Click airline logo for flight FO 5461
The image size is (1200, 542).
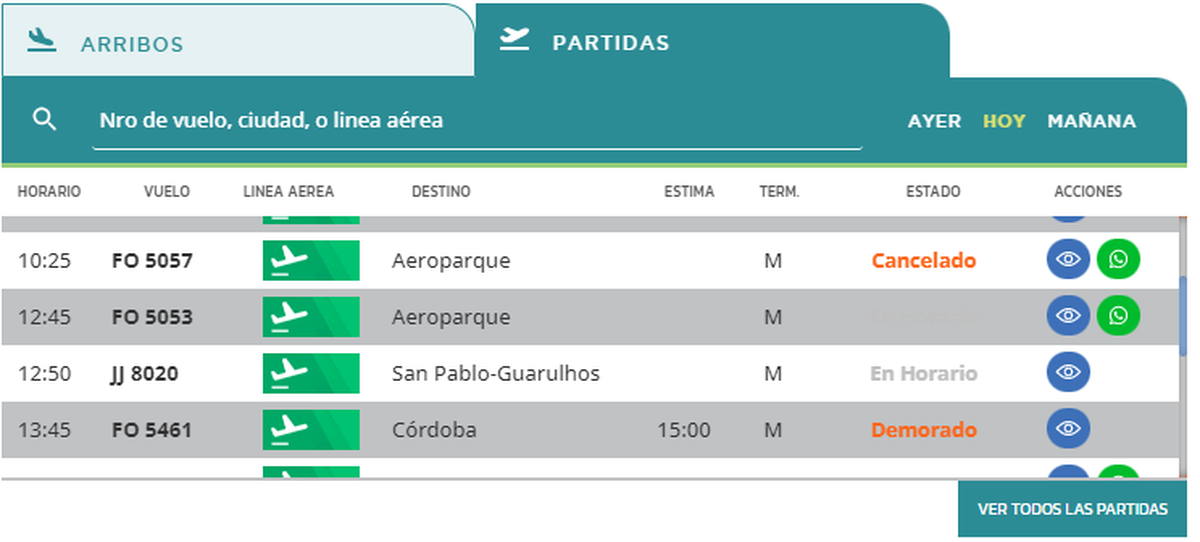pyautogui.click(x=310, y=430)
